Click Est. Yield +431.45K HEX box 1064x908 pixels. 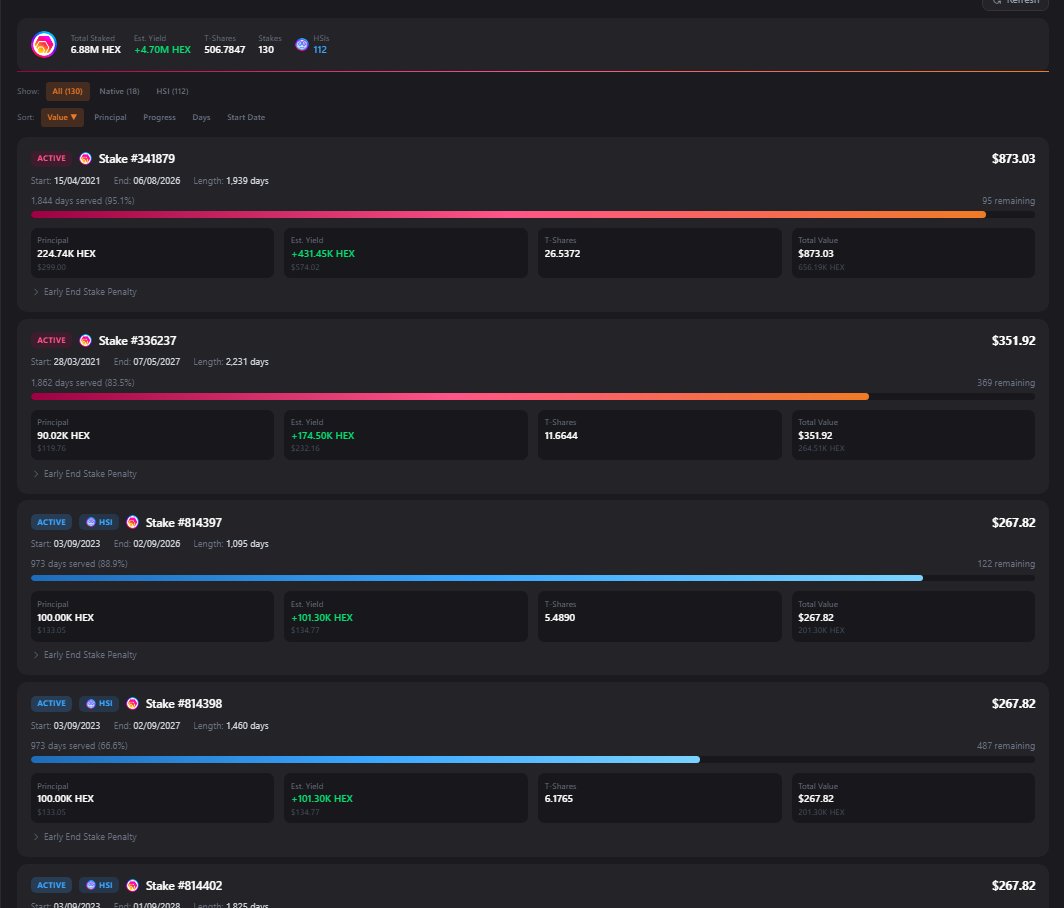click(406, 253)
